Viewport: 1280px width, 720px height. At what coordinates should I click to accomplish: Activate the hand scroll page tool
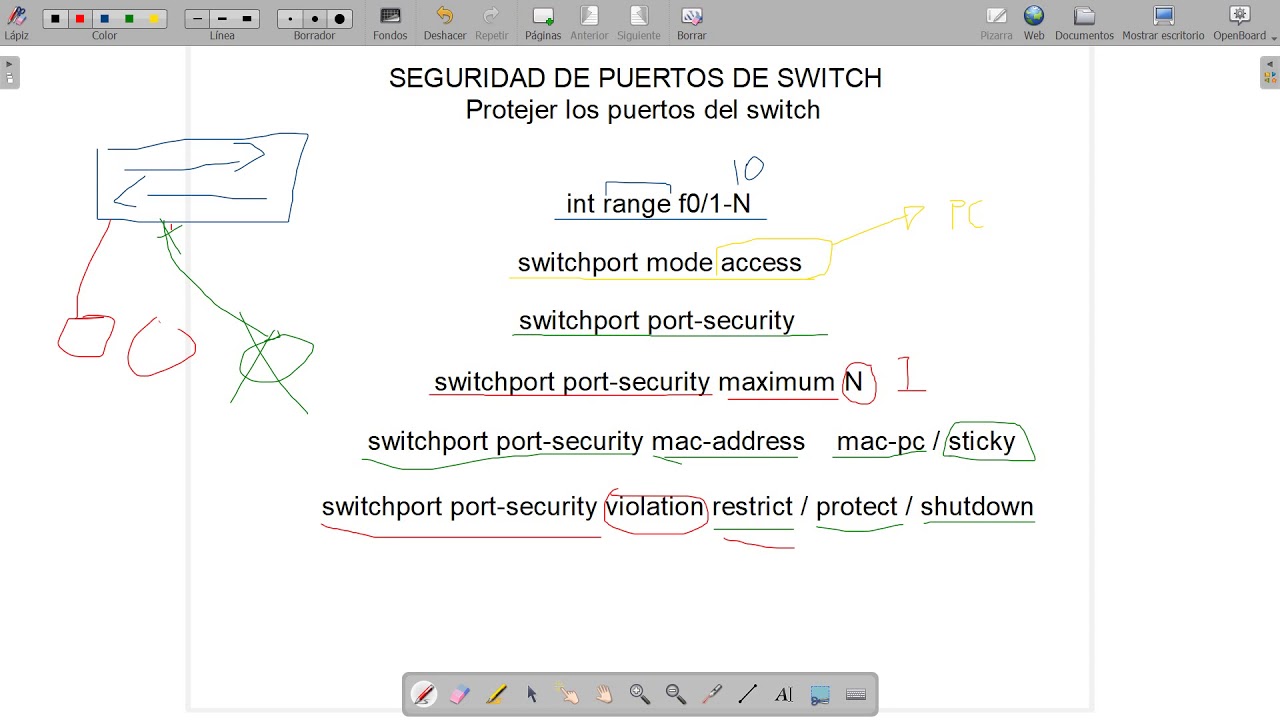point(604,694)
